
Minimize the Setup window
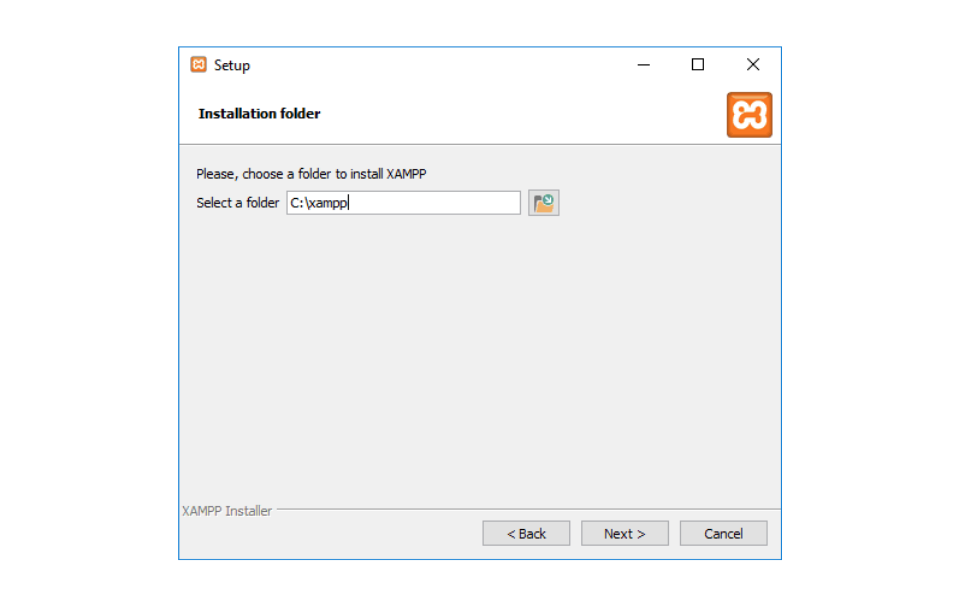(x=644, y=65)
